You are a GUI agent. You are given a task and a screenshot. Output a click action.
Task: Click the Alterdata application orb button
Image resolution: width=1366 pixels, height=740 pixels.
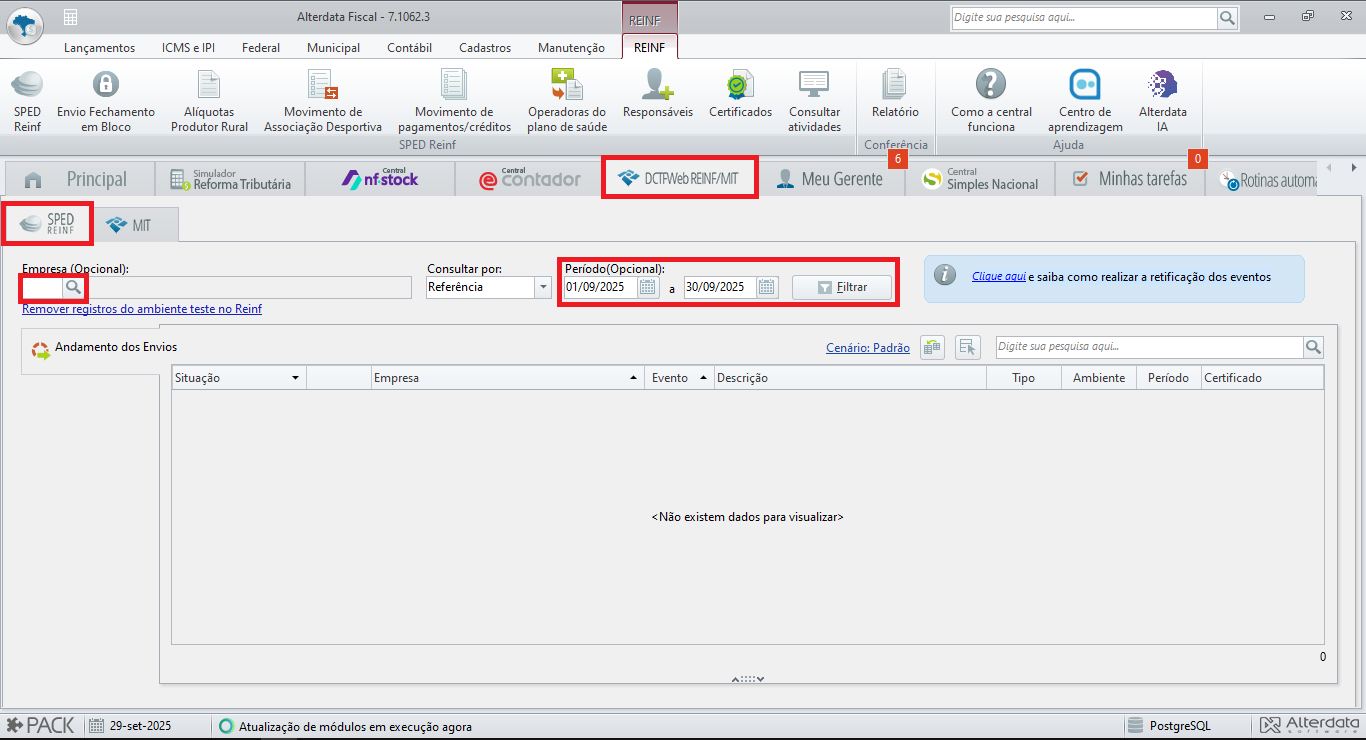point(25,24)
